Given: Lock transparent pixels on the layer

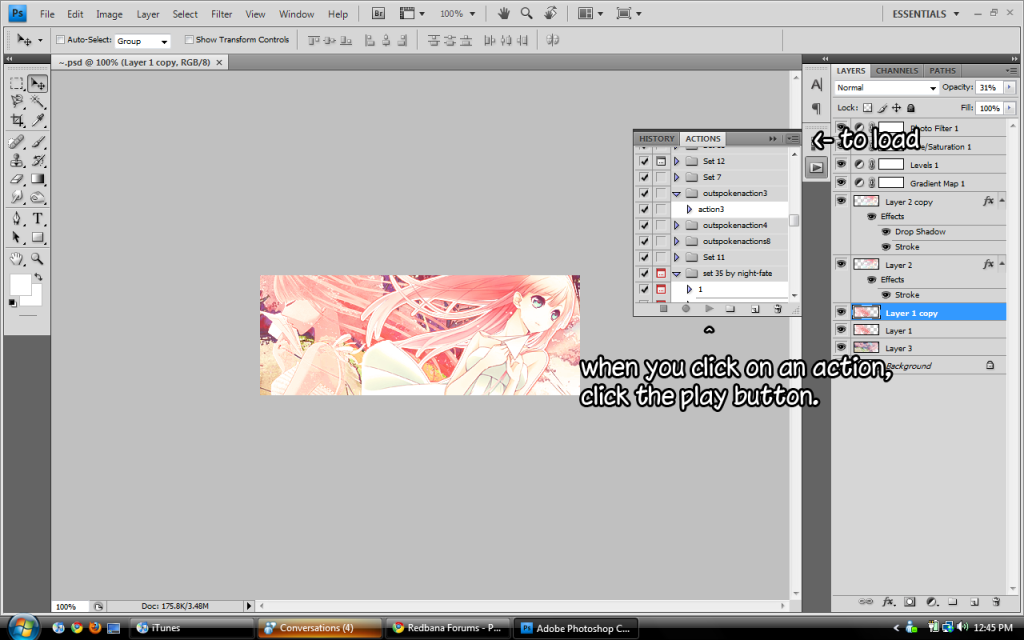Looking at the screenshot, I should click(x=867, y=108).
